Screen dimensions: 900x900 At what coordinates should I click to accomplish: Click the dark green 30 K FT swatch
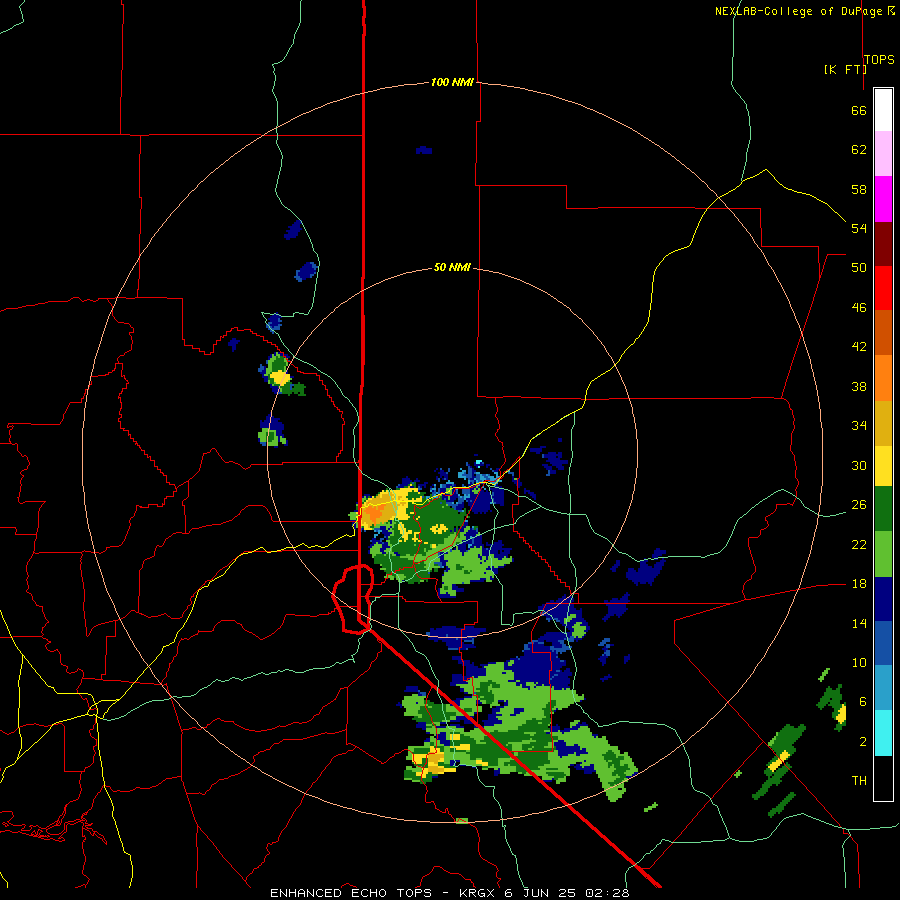click(883, 509)
